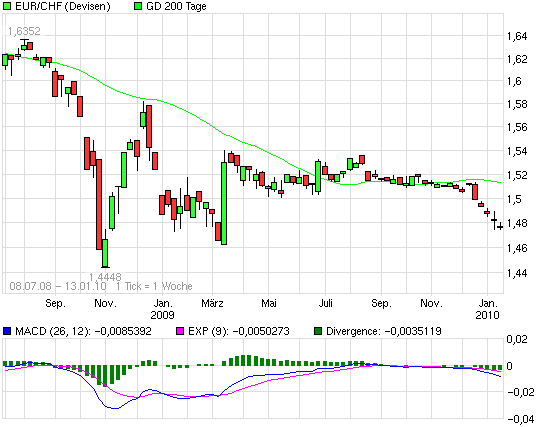545x427 pixels.
Task: Click the 1,52 price axis label
Action: click(517, 175)
